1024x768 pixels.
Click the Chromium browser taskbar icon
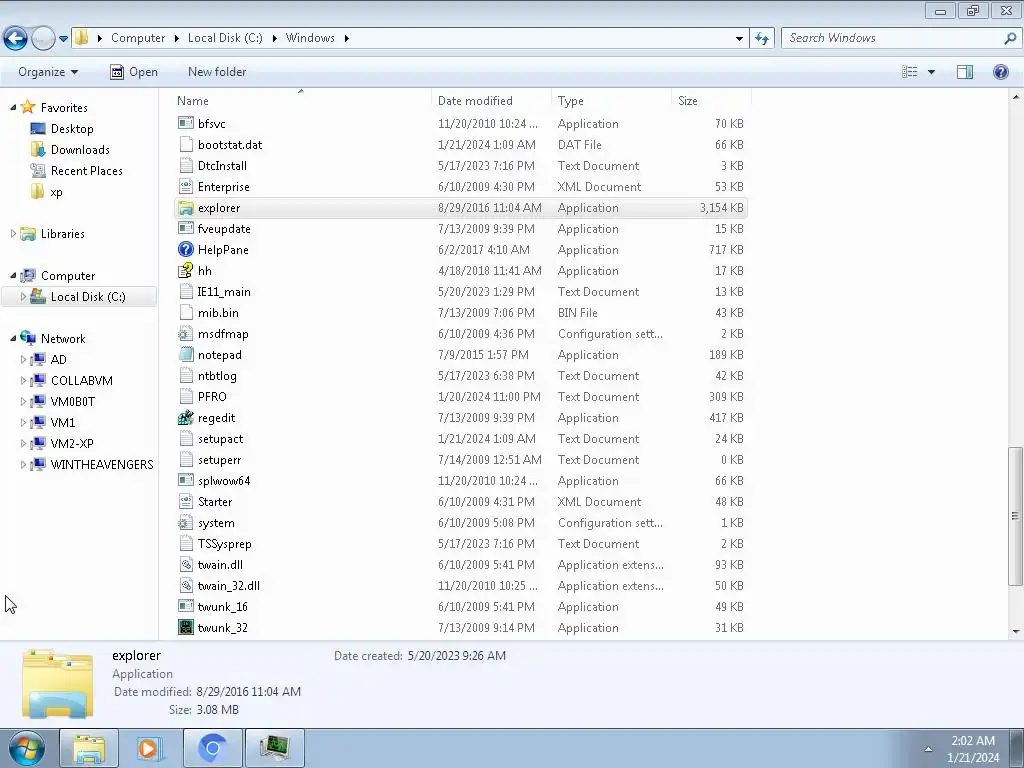click(x=212, y=748)
